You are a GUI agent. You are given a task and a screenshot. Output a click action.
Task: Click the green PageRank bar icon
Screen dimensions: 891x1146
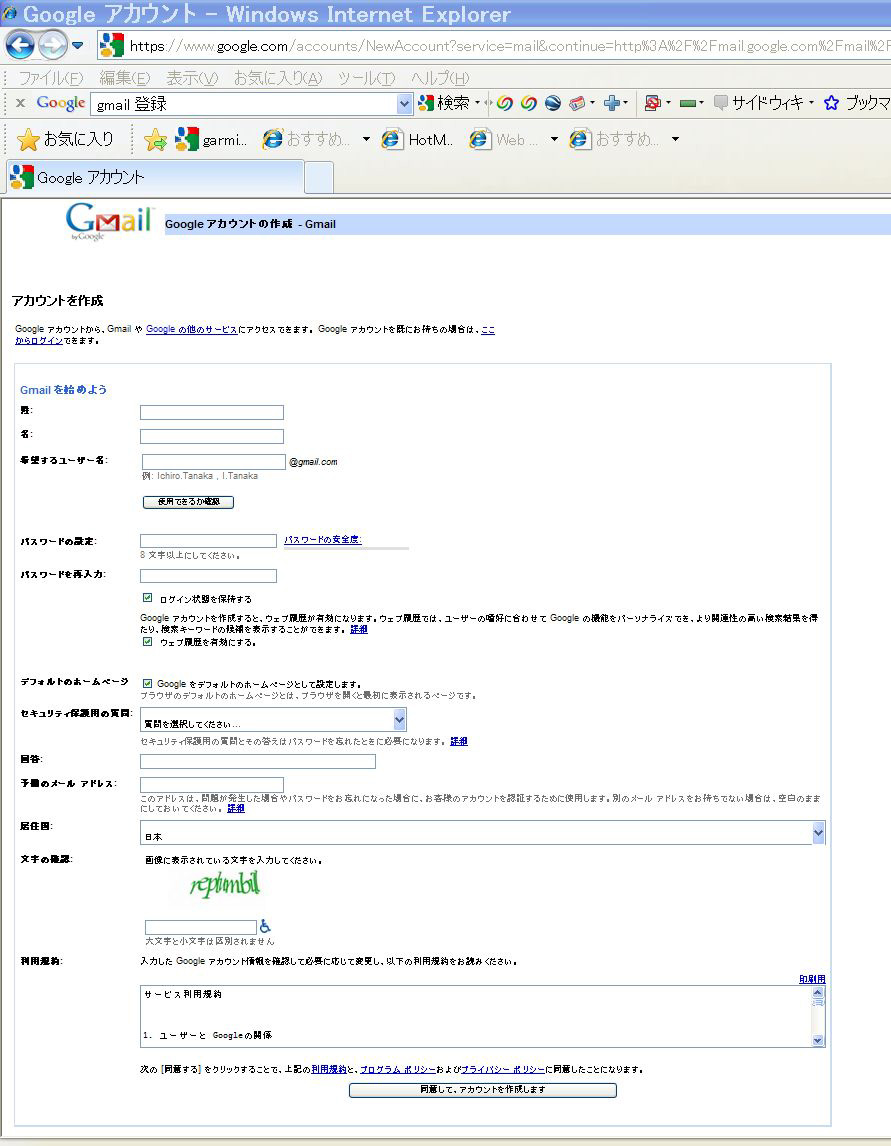[x=687, y=103]
